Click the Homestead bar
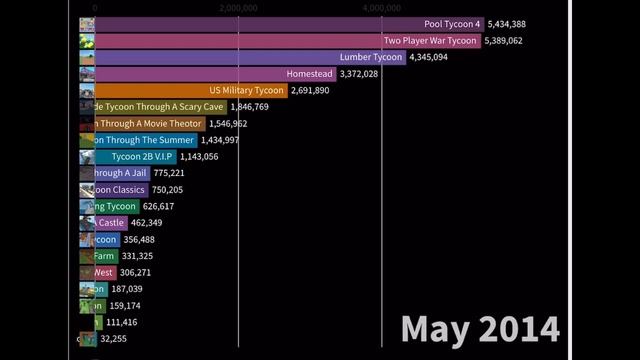 point(216,74)
